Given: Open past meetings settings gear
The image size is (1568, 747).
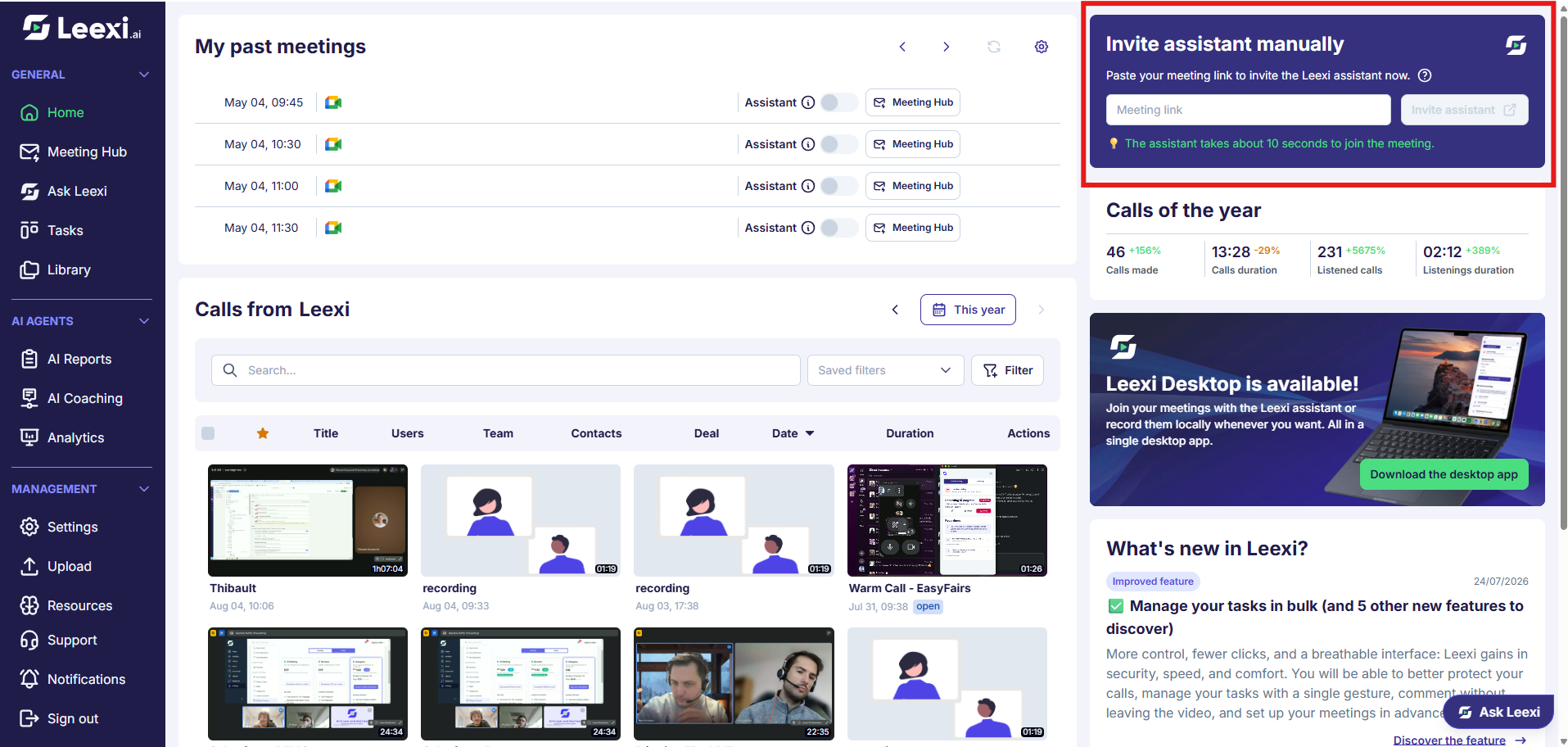Looking at the screenshot, I should [x=1042, y=47].
